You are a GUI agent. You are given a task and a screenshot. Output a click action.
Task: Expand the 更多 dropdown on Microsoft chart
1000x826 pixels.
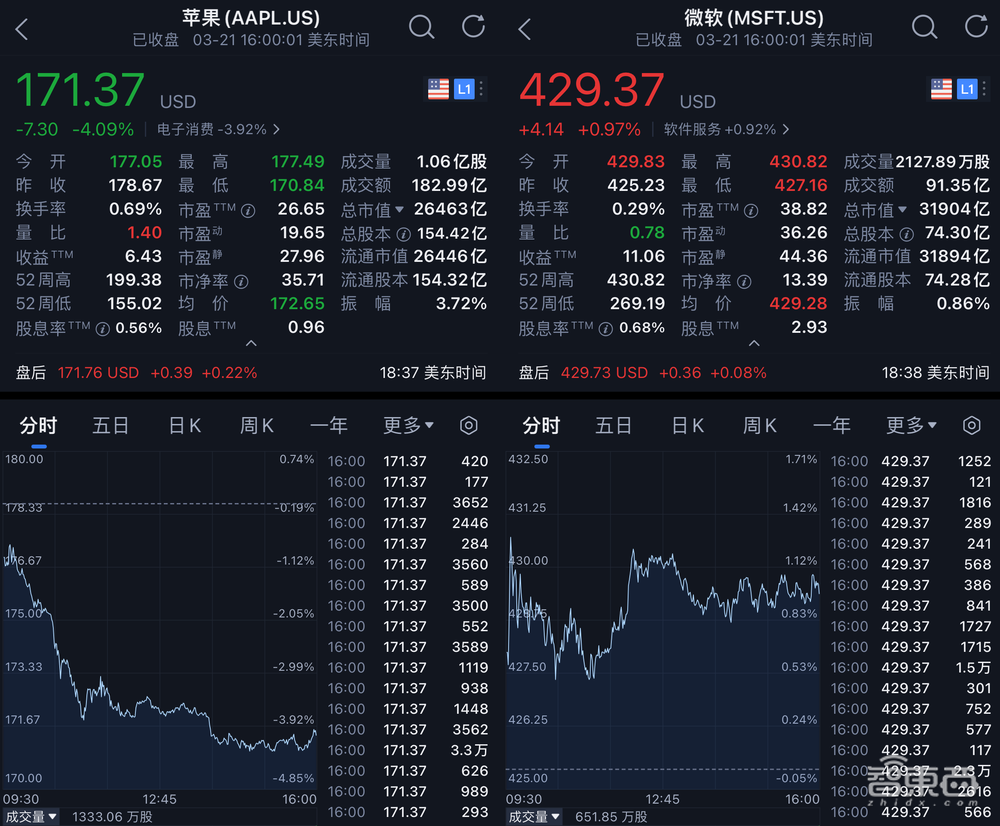(911, 426)
